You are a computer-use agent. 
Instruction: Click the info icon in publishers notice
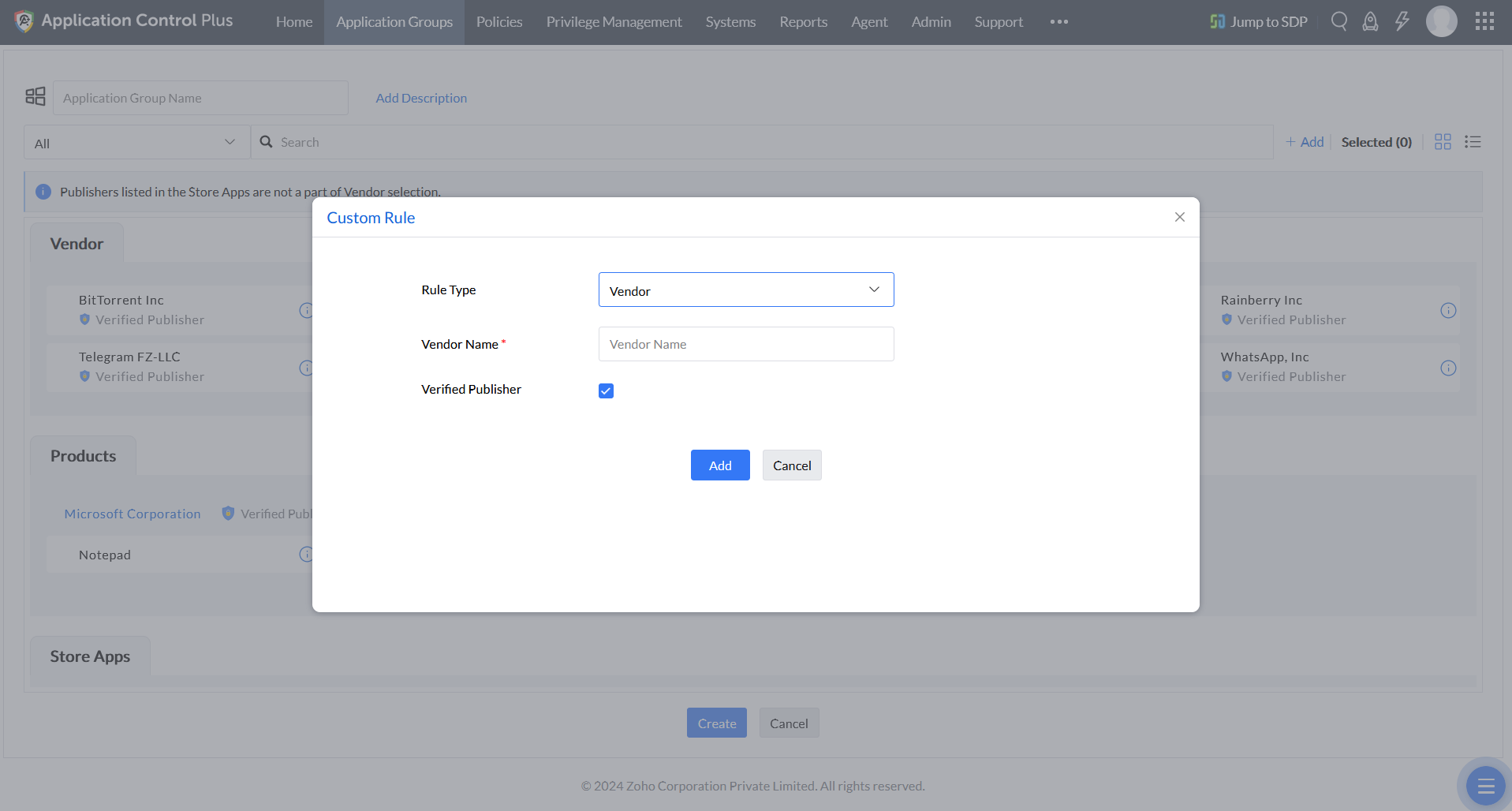(43, 192)
